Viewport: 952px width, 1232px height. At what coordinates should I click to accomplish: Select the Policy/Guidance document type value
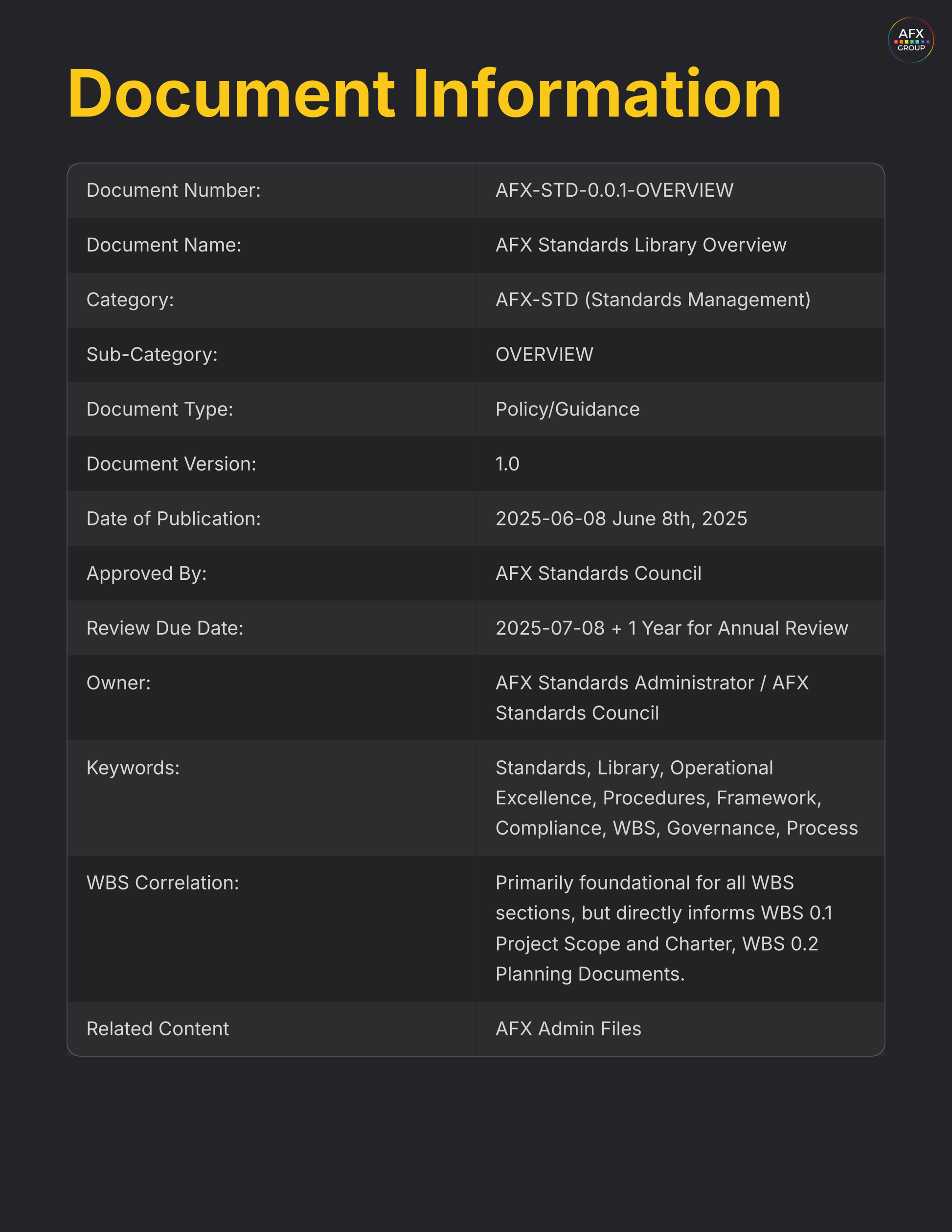(567, 410)
